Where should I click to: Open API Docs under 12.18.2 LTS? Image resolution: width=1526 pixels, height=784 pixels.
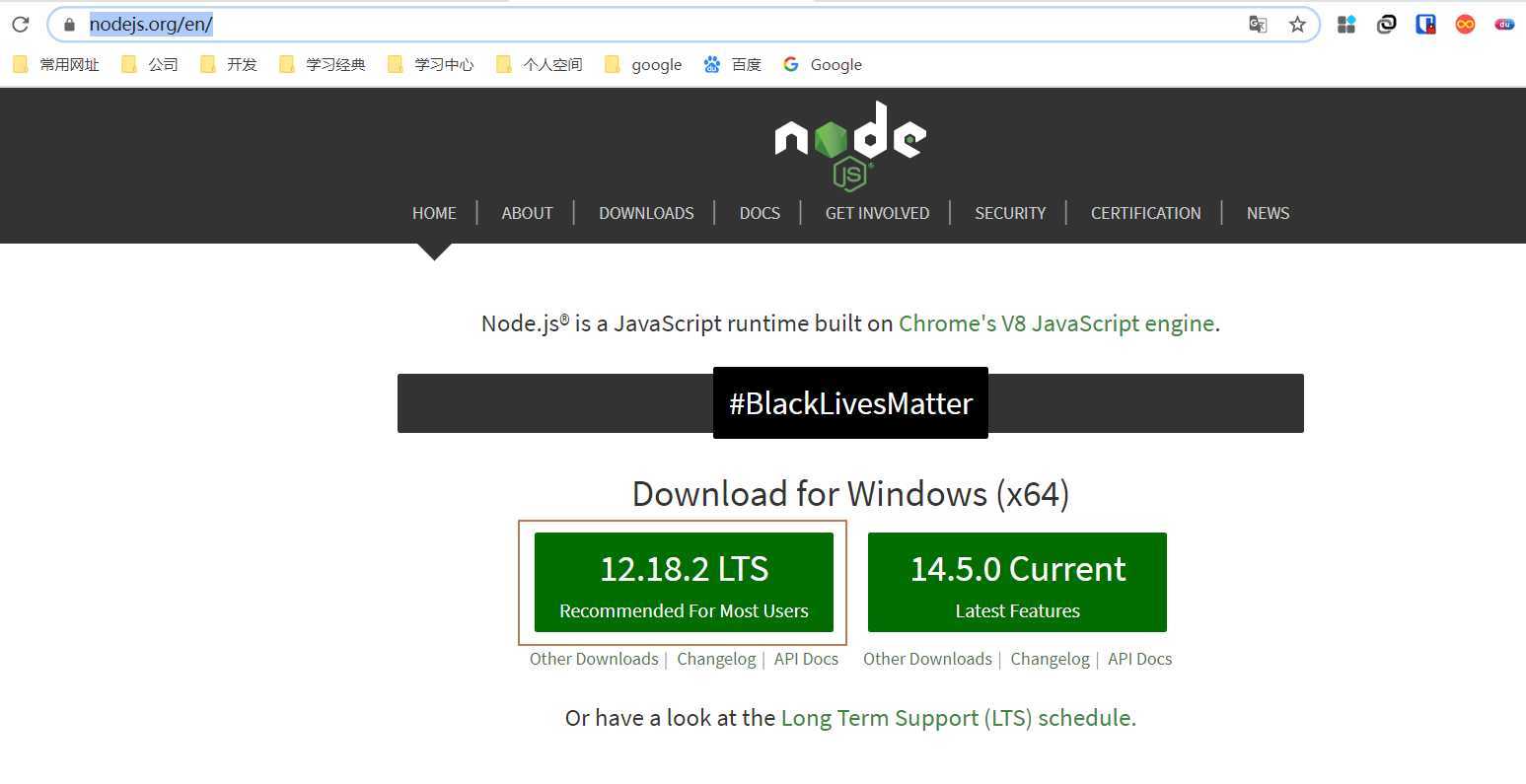coord(806,659)
